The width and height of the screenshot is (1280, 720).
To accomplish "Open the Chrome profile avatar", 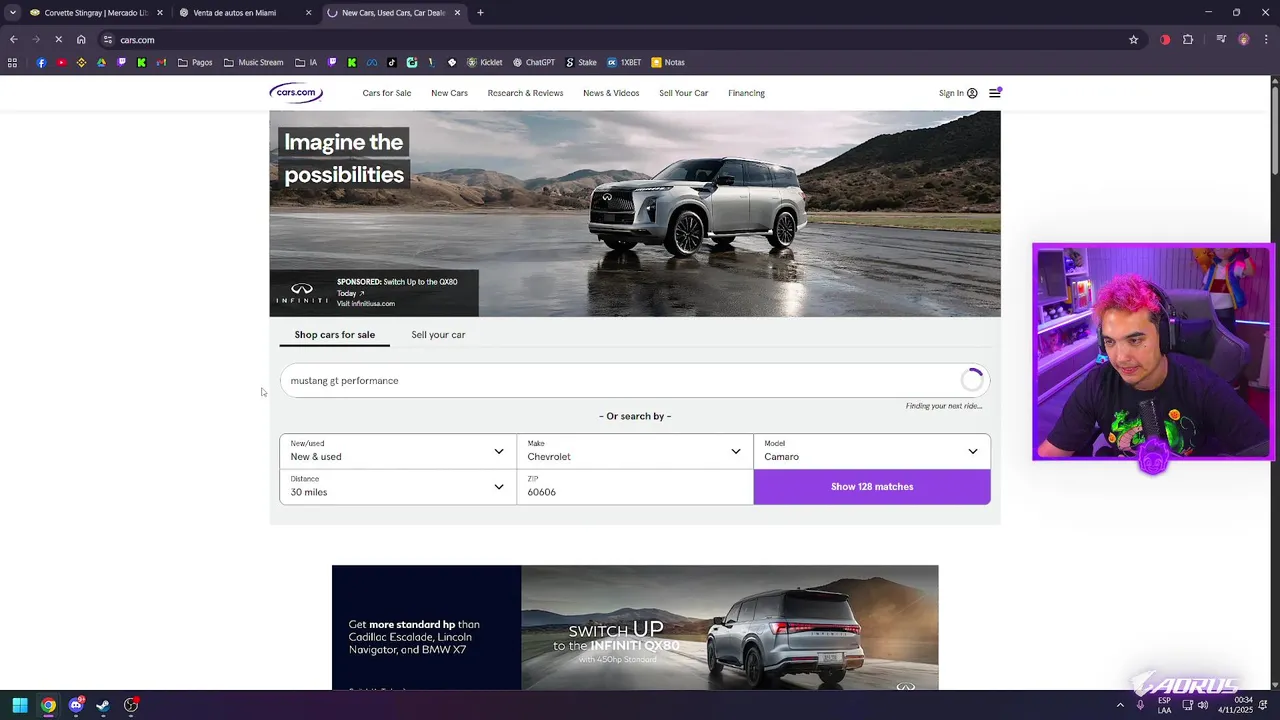I will coord(1244,40).
